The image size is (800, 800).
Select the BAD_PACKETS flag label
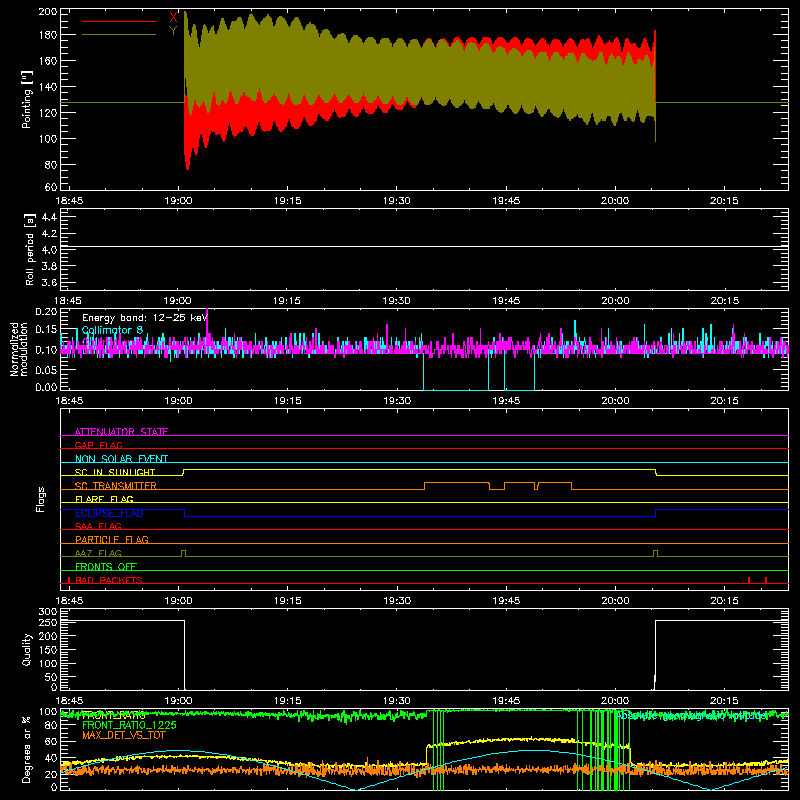[109, 580]
